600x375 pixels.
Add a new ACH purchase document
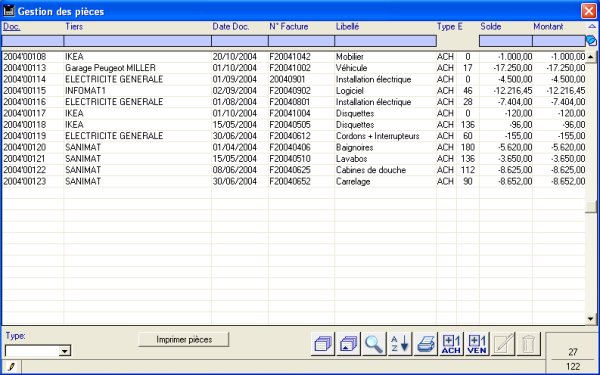(x=451, y=344)
